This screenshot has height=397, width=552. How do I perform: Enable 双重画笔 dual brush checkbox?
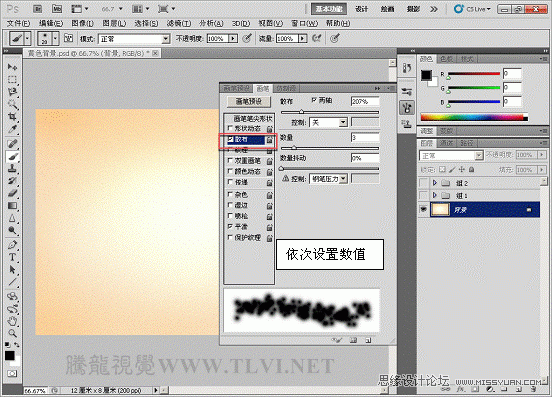coord(230,160)
